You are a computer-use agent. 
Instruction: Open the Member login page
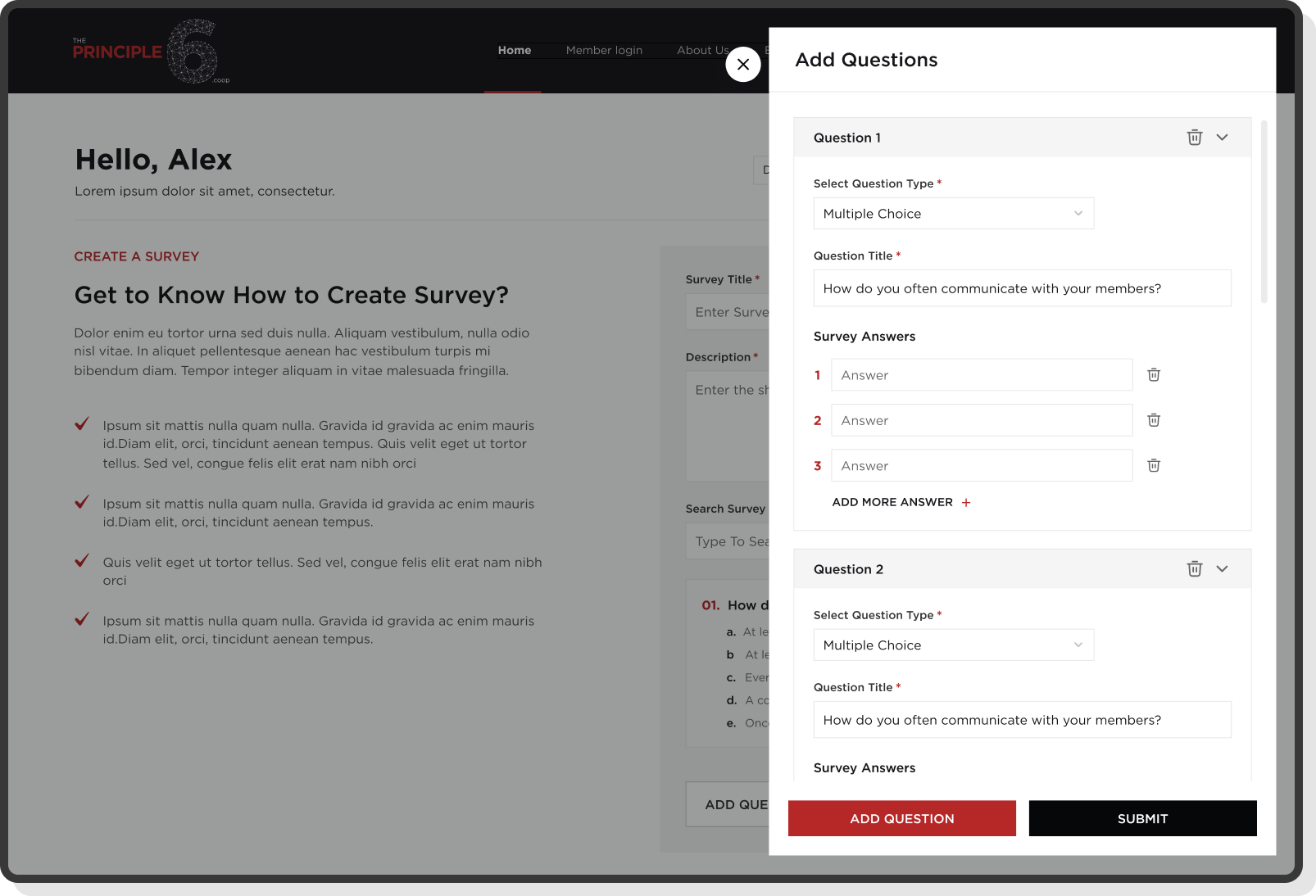604,50
